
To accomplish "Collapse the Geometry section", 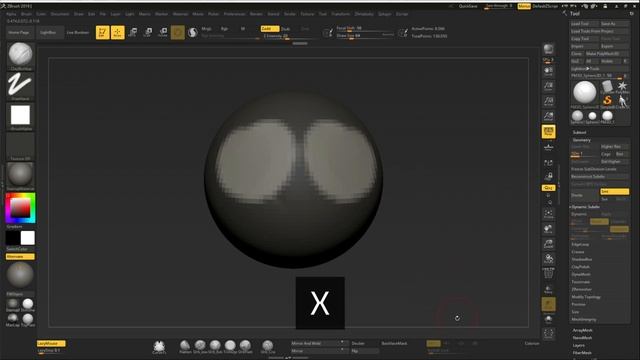I will (582, 140).
